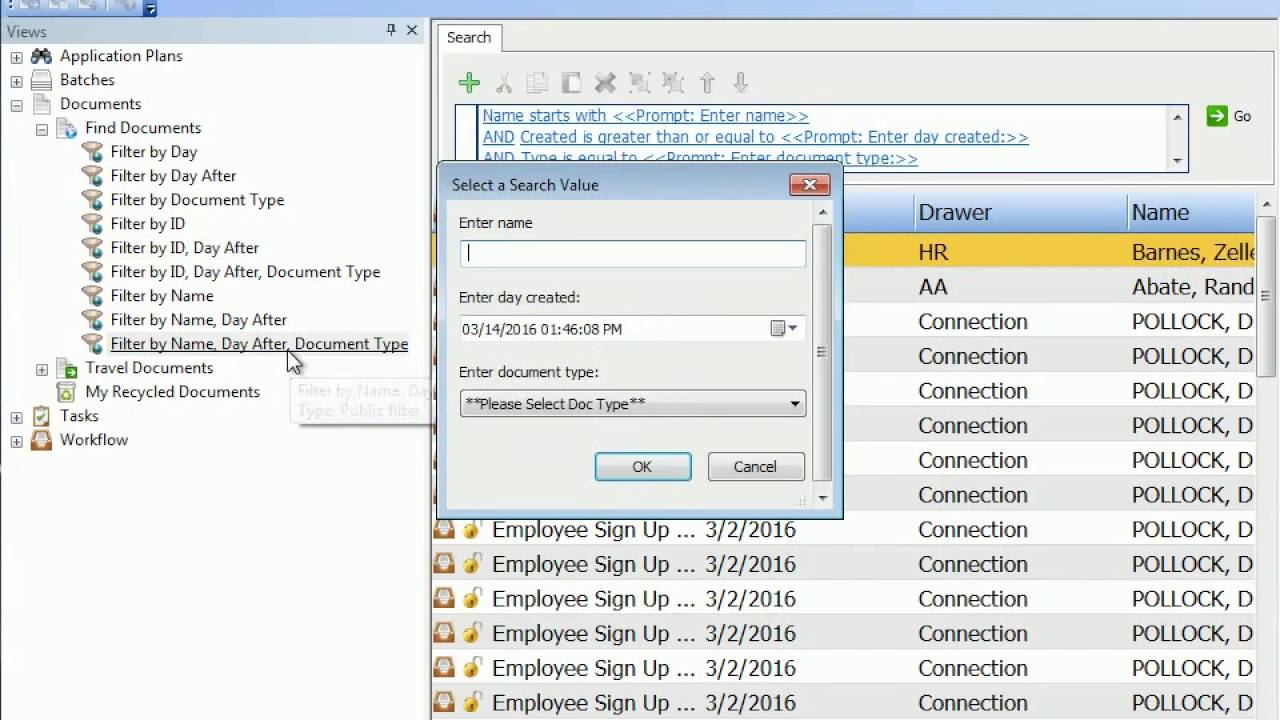Click the Cut scissors icon in search toolbar
The height and width of the screenshot is (720, 1280).
tap(504, 83)
